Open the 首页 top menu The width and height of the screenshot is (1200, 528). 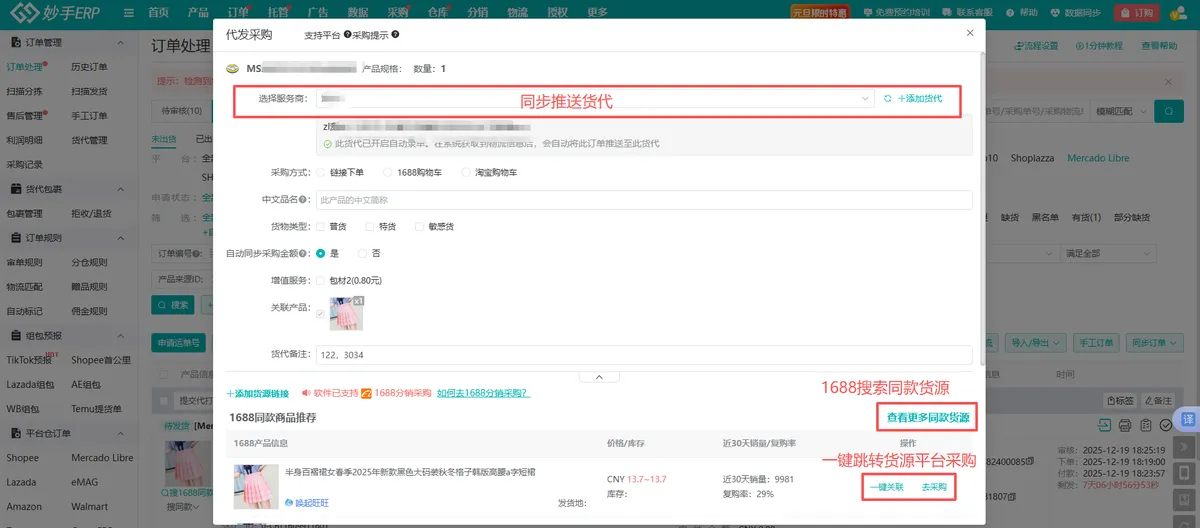click(158, 13)
